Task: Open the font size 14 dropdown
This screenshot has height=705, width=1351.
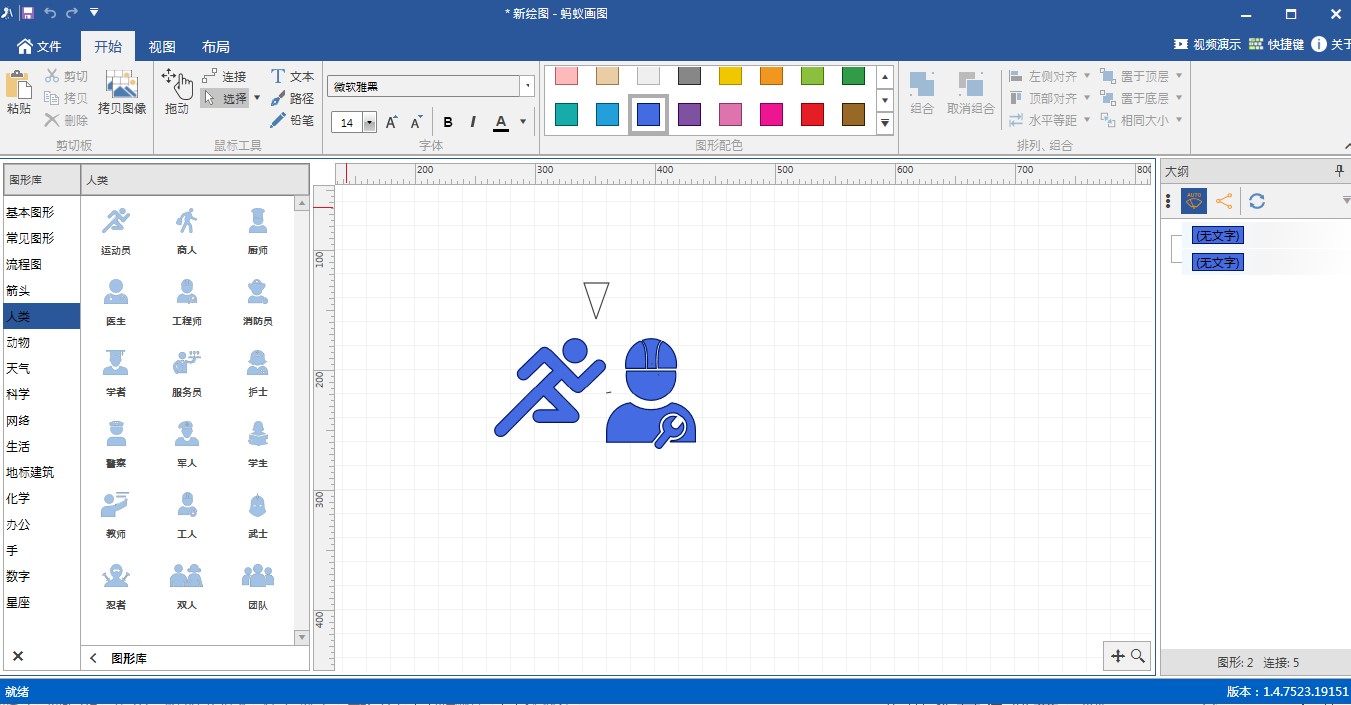Action: (x=369, y=123)
